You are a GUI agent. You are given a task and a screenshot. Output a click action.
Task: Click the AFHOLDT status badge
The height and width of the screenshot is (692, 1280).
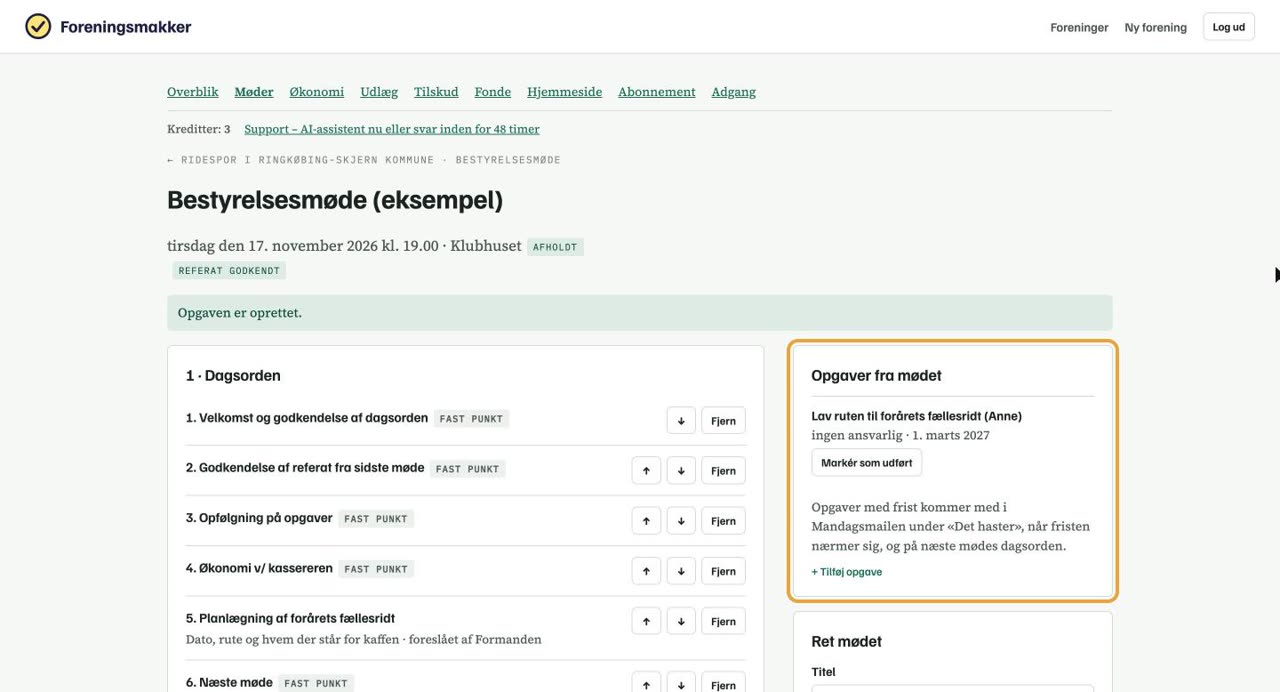(555, 247)
